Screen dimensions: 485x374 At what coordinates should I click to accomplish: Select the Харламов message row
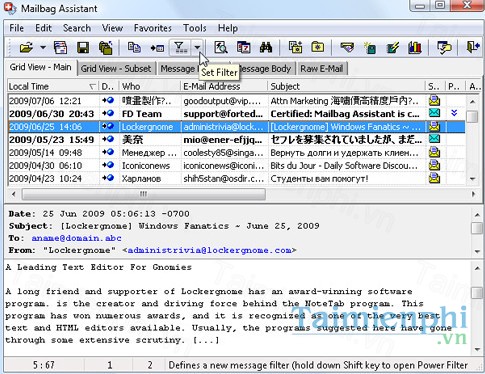pos(237,179)
